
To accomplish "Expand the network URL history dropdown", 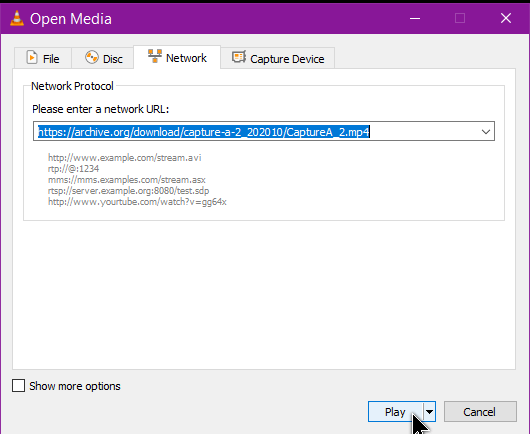I will tap(486, 131).
